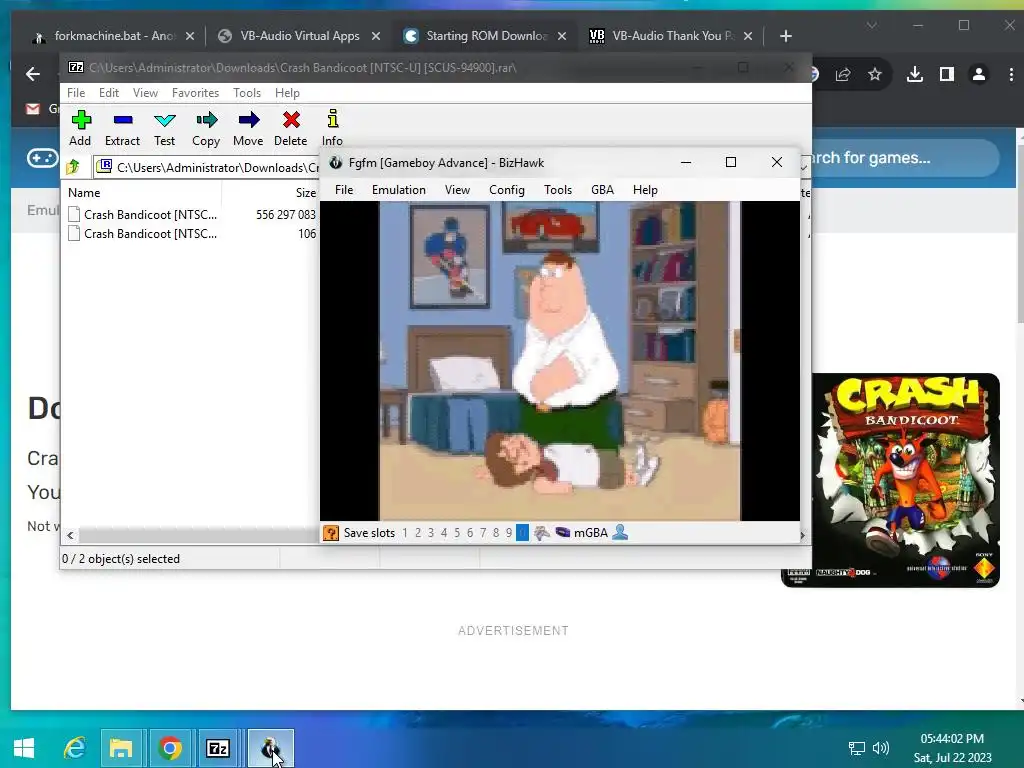Click the Info icon in 7-Zip toolbar
This screenshot has width=1024, height=768.
click(332, 119)
